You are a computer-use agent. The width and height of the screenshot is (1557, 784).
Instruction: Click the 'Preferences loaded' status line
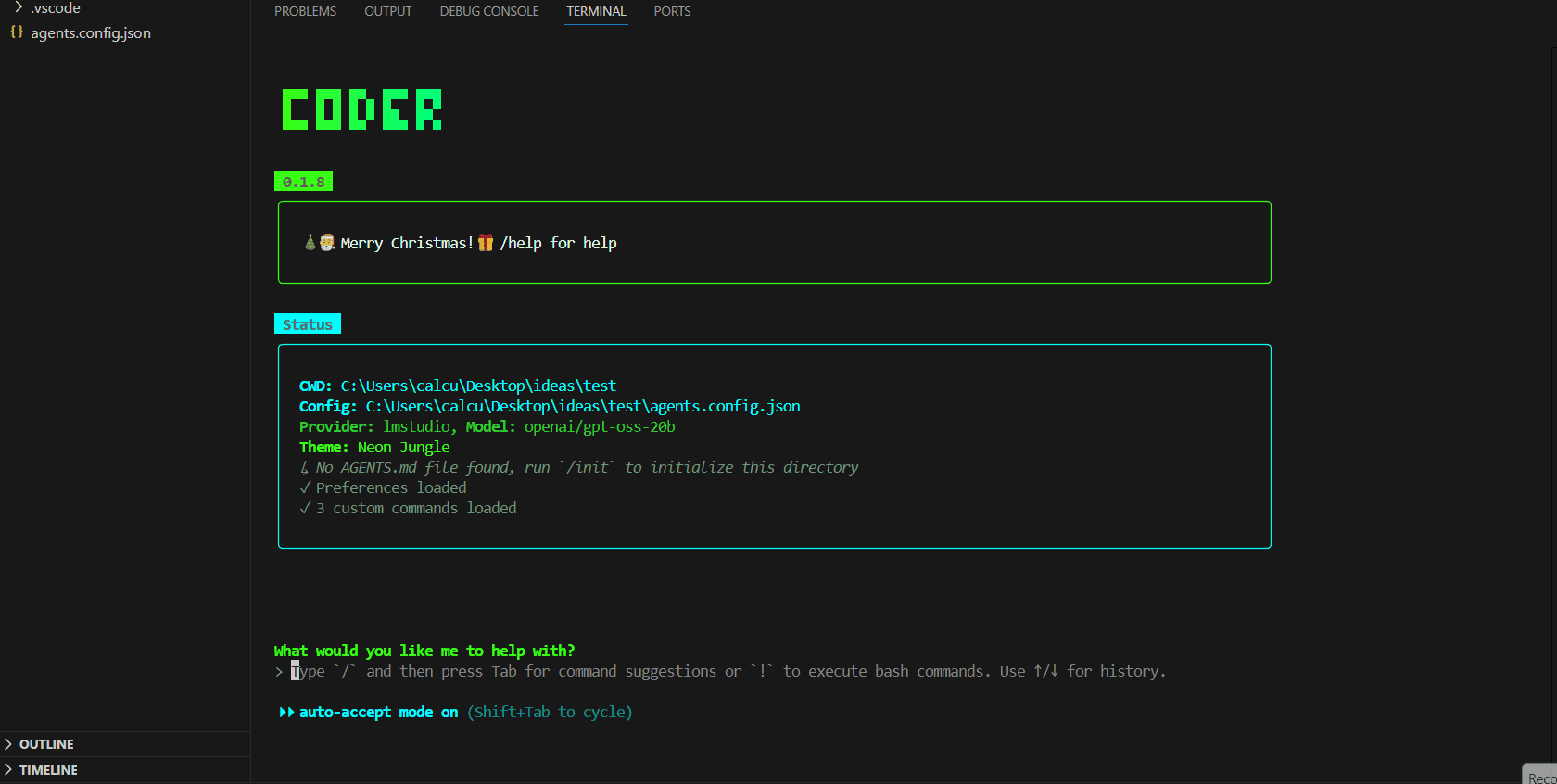click(x=383, y=487)
